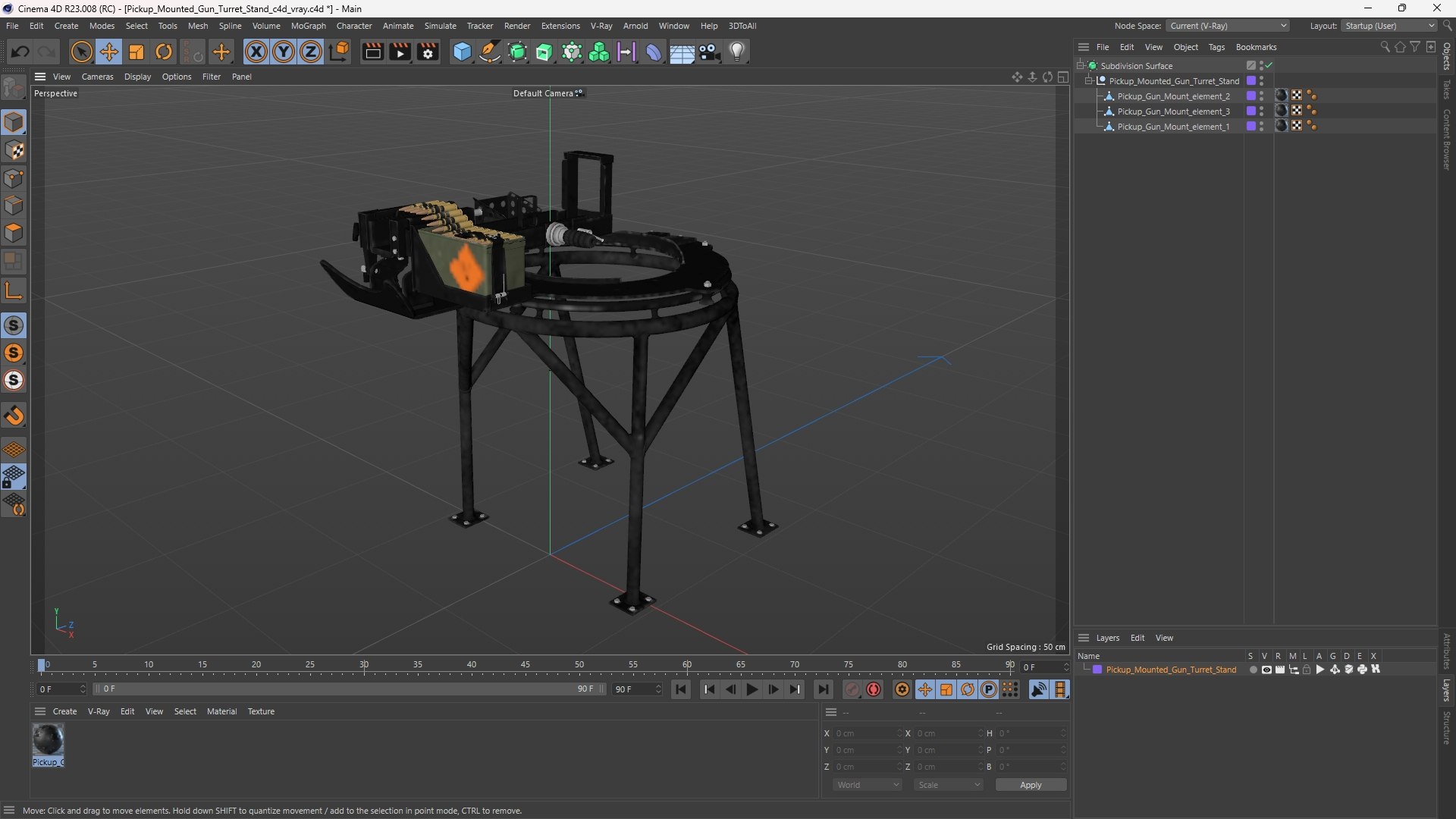
Task: Add a Subdivision Surface generator
Action: tap(517, 52)
